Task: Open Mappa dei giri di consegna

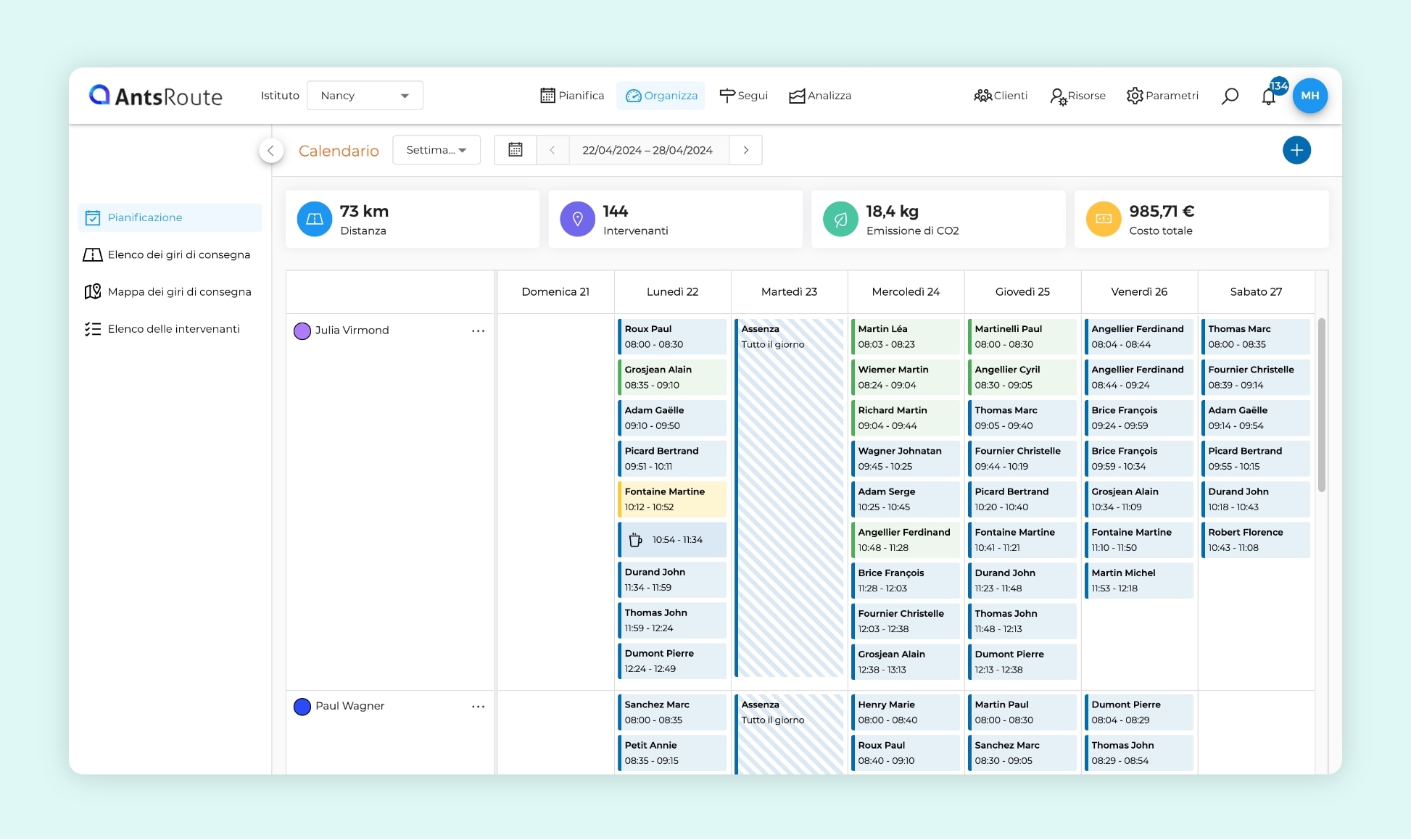Action: click(179, 291)
